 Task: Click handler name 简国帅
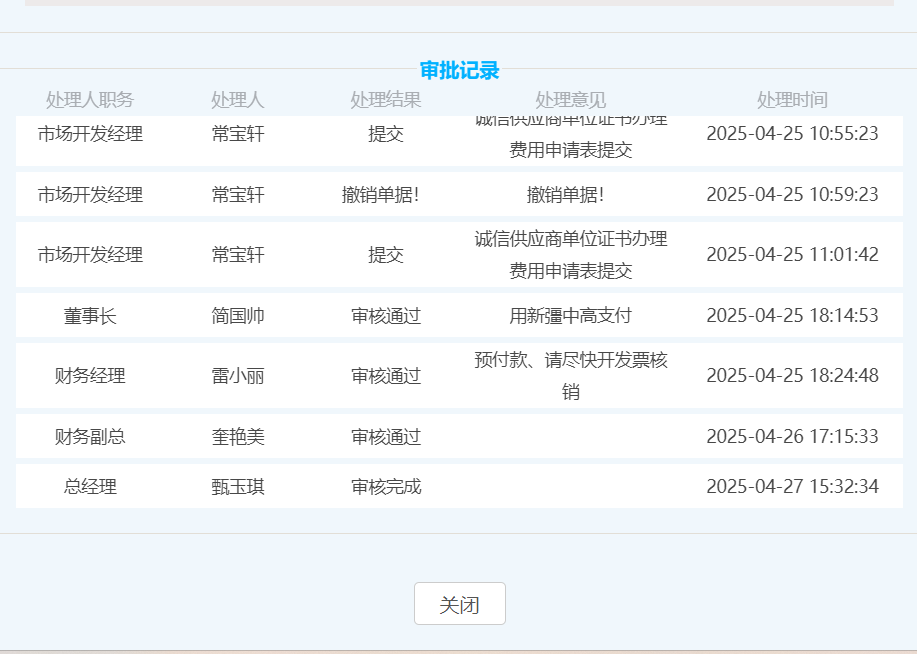pos(238,316)
